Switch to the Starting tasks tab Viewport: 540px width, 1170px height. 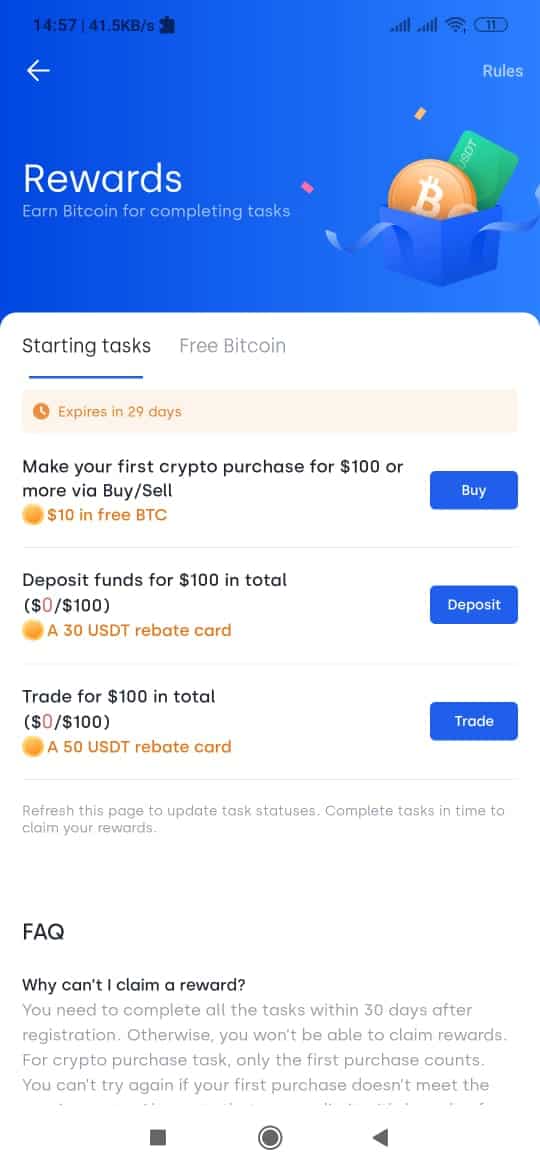(87, 346)
